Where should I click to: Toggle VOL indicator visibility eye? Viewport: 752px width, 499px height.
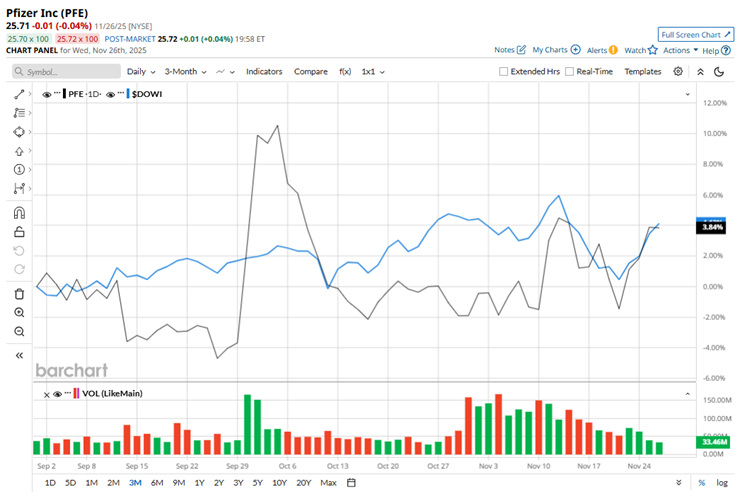coord(58,394)
